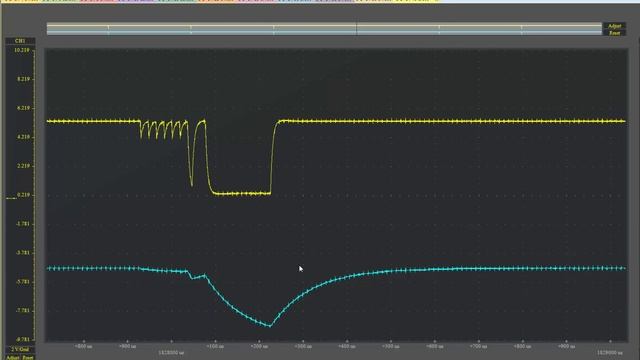Image resolution: width=640 pixels, height=360 pixels.
Task: Click the Adjust button beside the overview bars
Action: (614, 26)
